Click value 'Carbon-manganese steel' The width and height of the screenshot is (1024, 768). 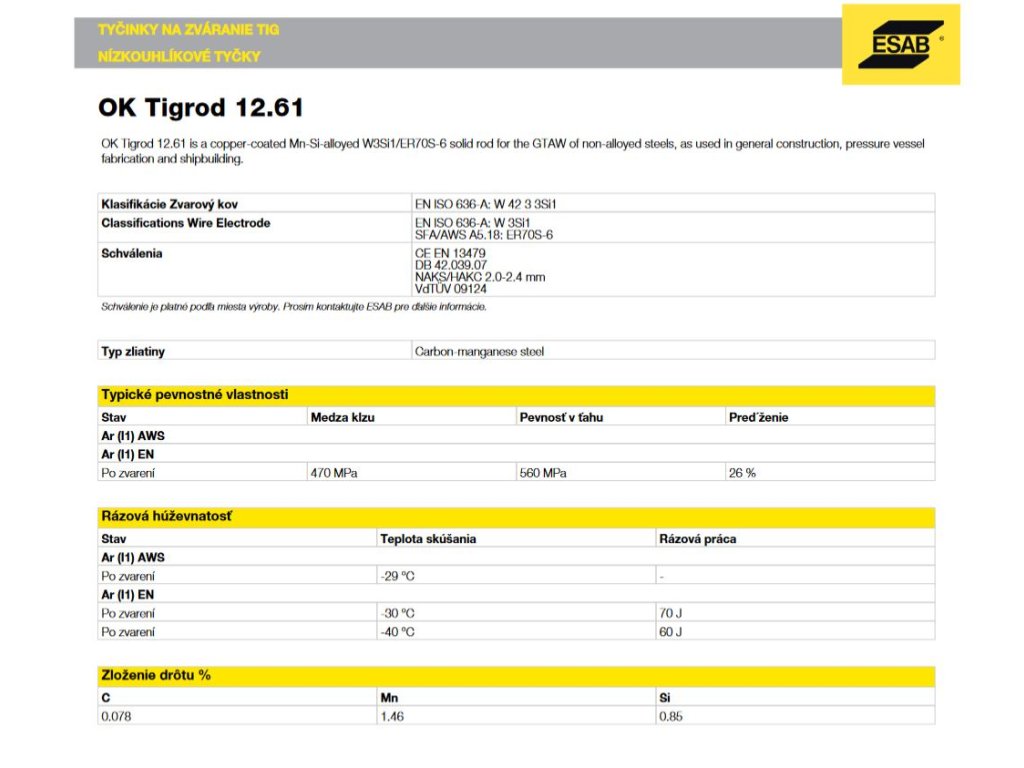pyautogui.click(x=479, y=351)
